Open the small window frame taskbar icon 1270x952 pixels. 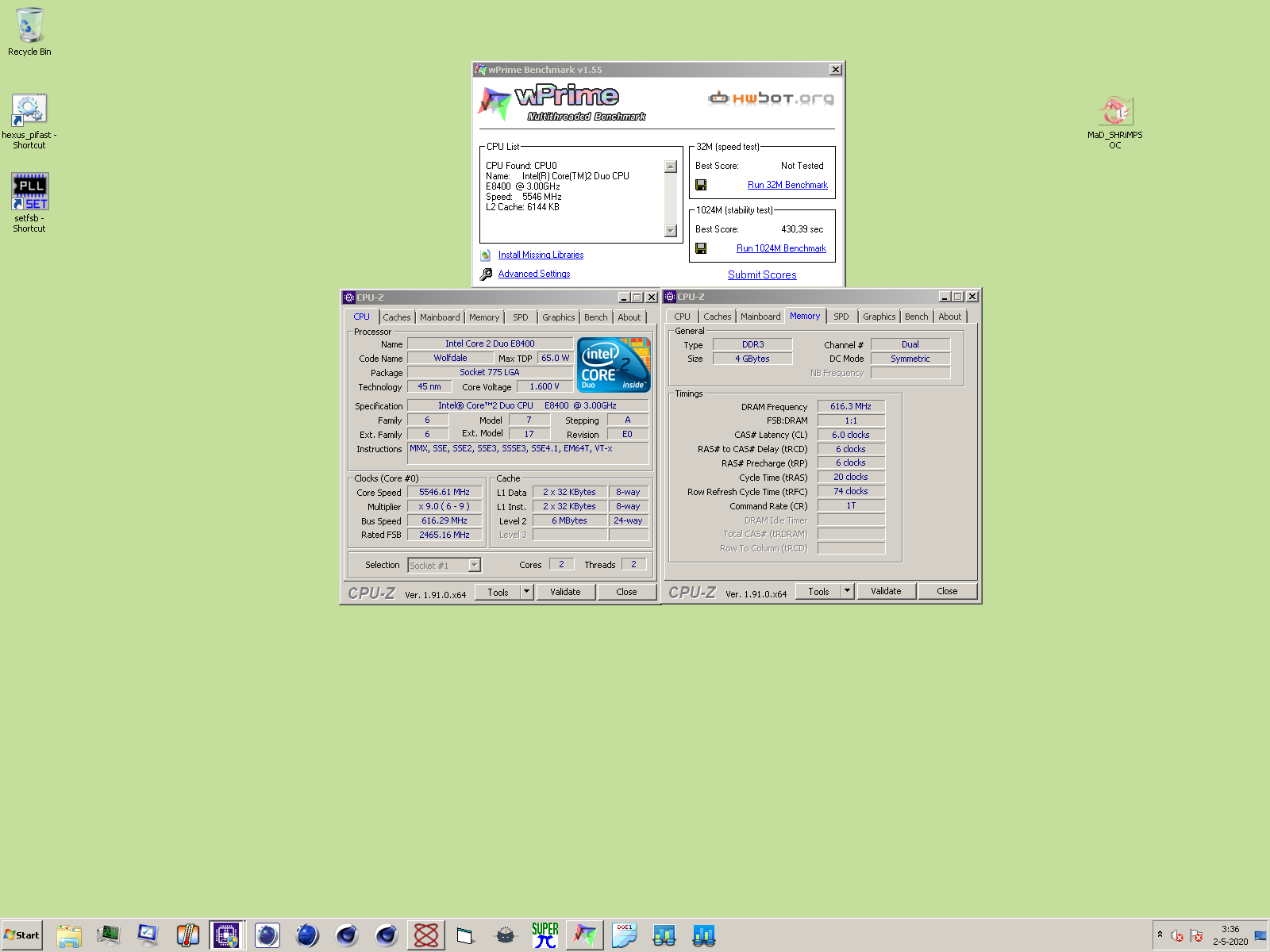[466, 936]
